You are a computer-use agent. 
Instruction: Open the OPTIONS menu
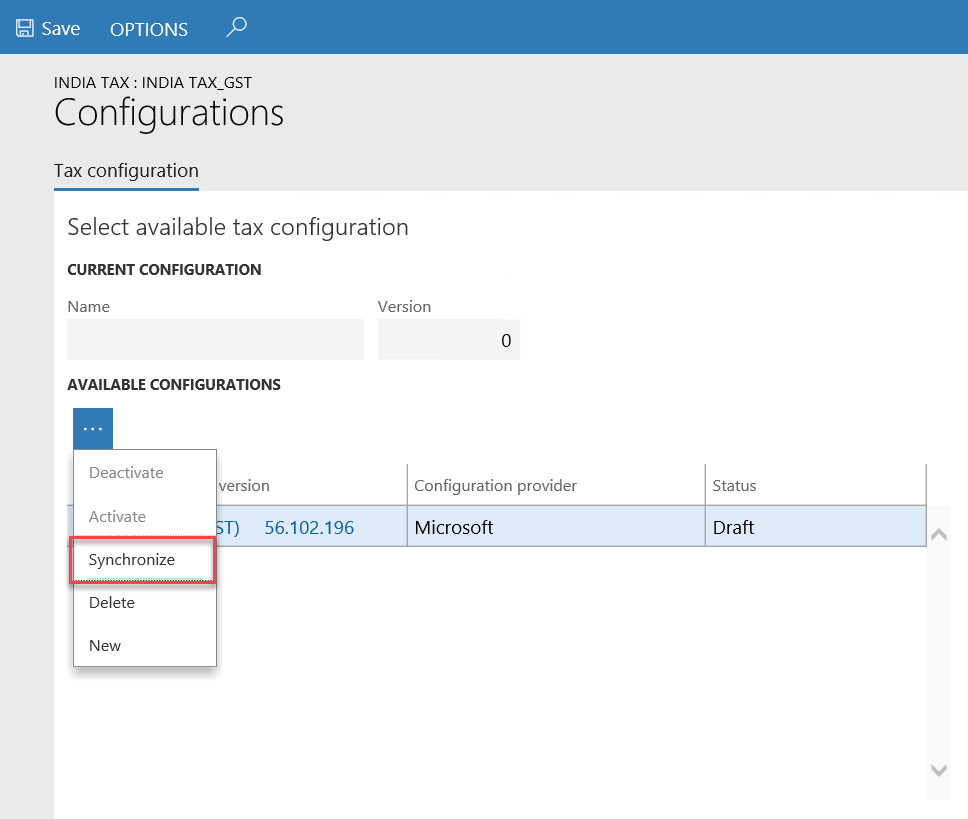pos(149,29)
